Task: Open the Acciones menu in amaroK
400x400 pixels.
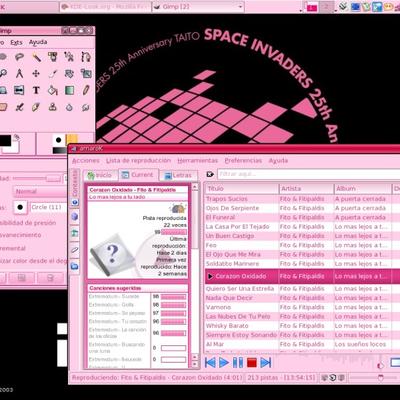Action: (86, 161)
